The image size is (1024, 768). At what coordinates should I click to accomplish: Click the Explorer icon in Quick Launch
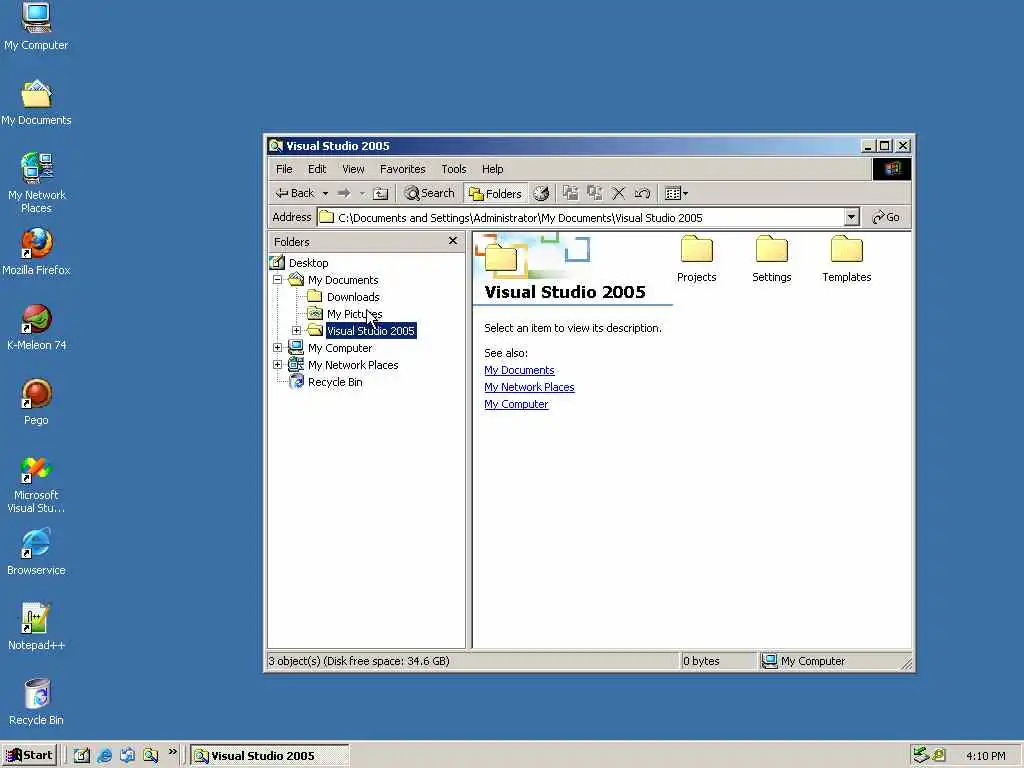pos(150,756)
